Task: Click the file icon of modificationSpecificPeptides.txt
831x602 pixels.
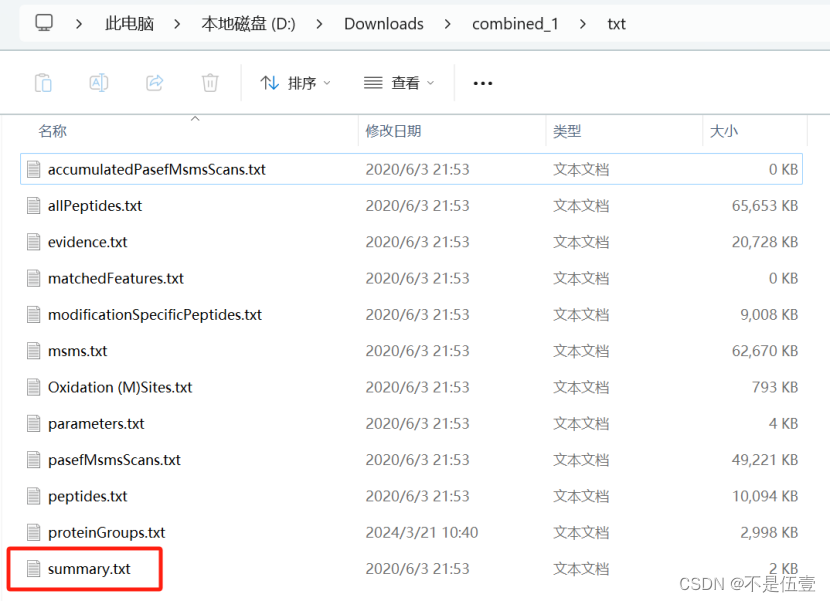Action: pos(33,315)
